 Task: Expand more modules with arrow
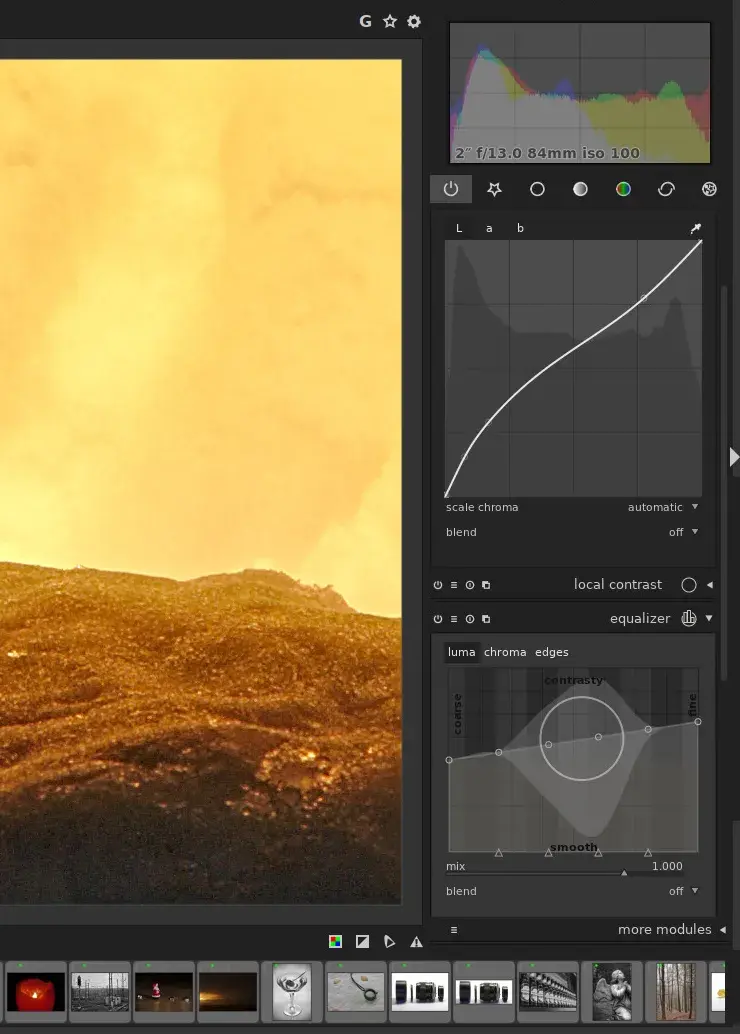[723, 930]
